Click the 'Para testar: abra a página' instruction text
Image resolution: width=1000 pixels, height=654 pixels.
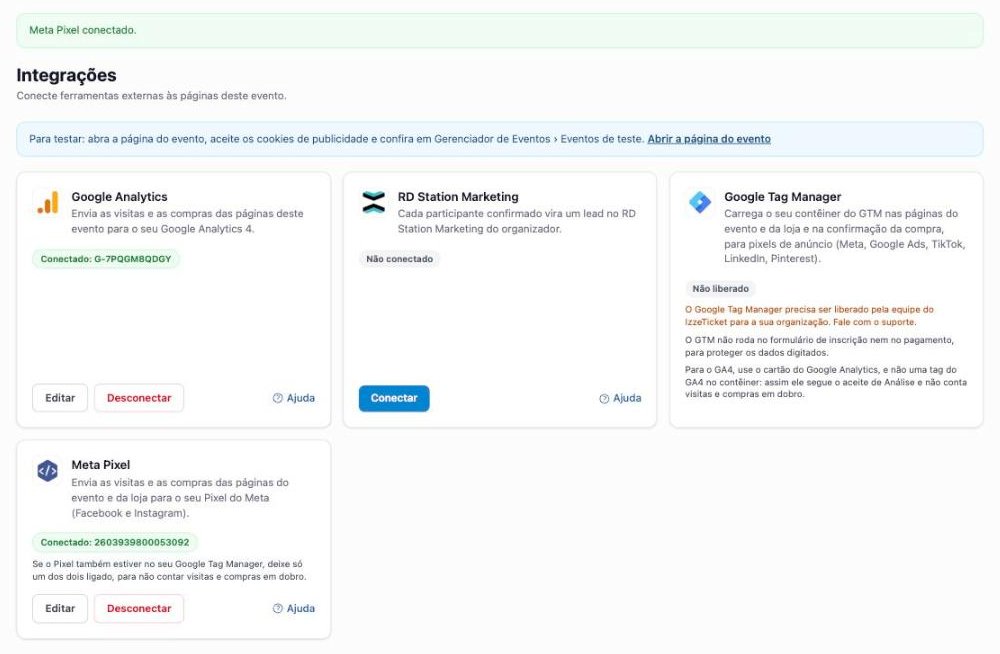[x=337, y=139]
